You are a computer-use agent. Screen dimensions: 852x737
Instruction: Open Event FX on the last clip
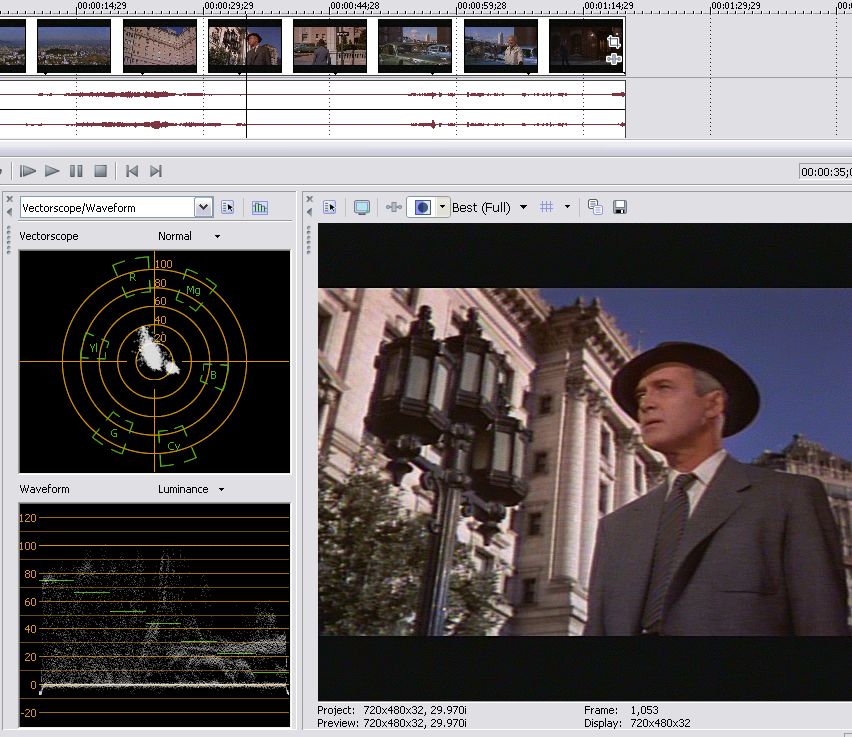[613, 59]
